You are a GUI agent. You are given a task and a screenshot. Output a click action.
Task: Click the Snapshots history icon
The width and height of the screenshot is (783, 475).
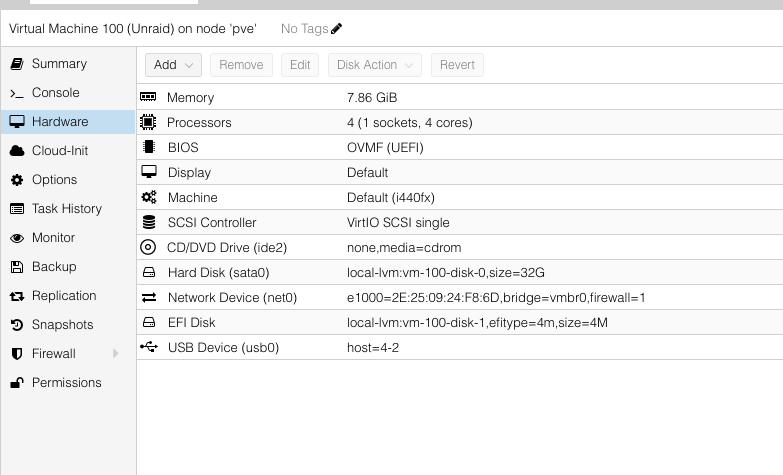point(17,325)
